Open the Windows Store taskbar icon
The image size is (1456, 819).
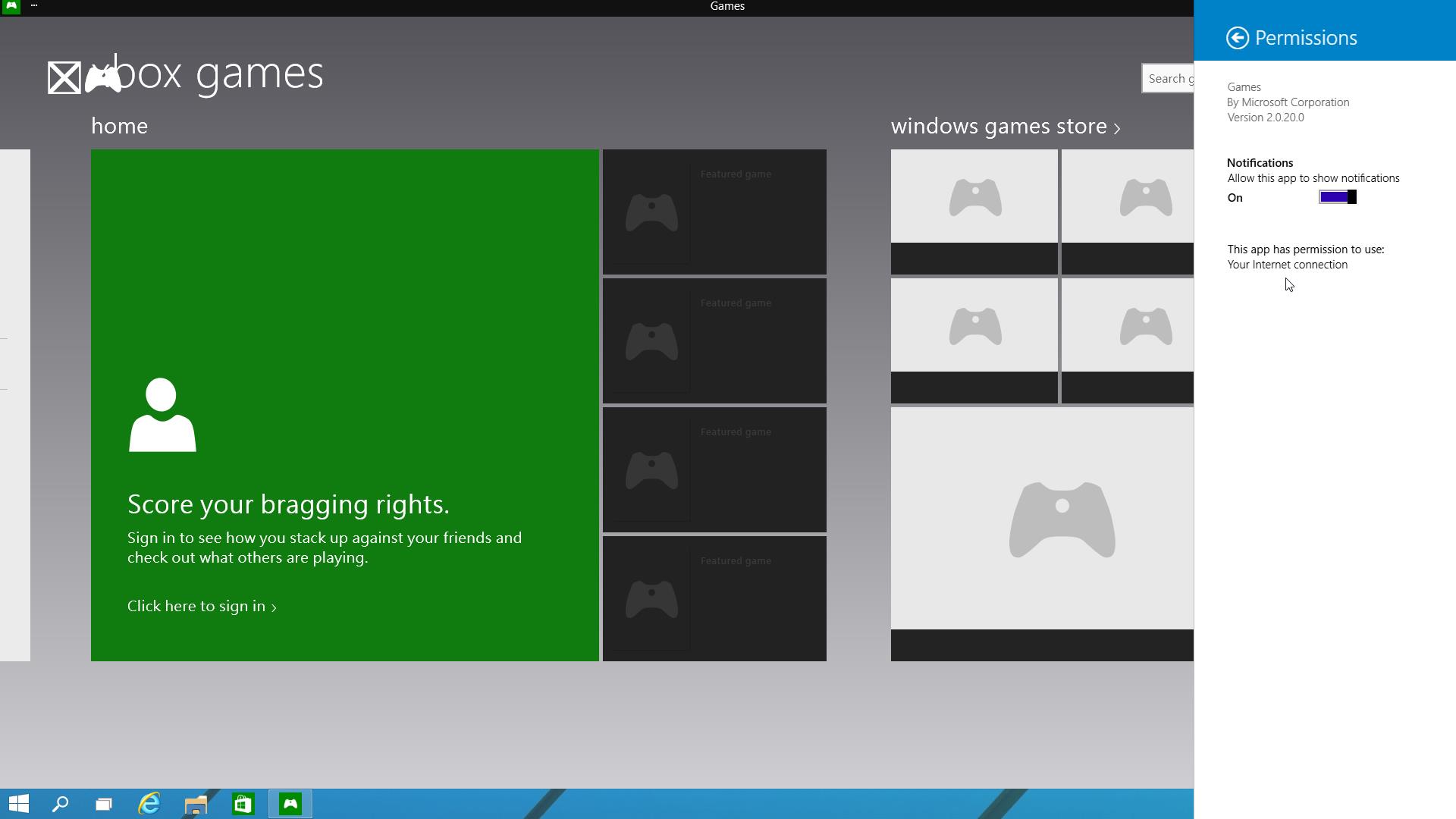click(243, 804)
